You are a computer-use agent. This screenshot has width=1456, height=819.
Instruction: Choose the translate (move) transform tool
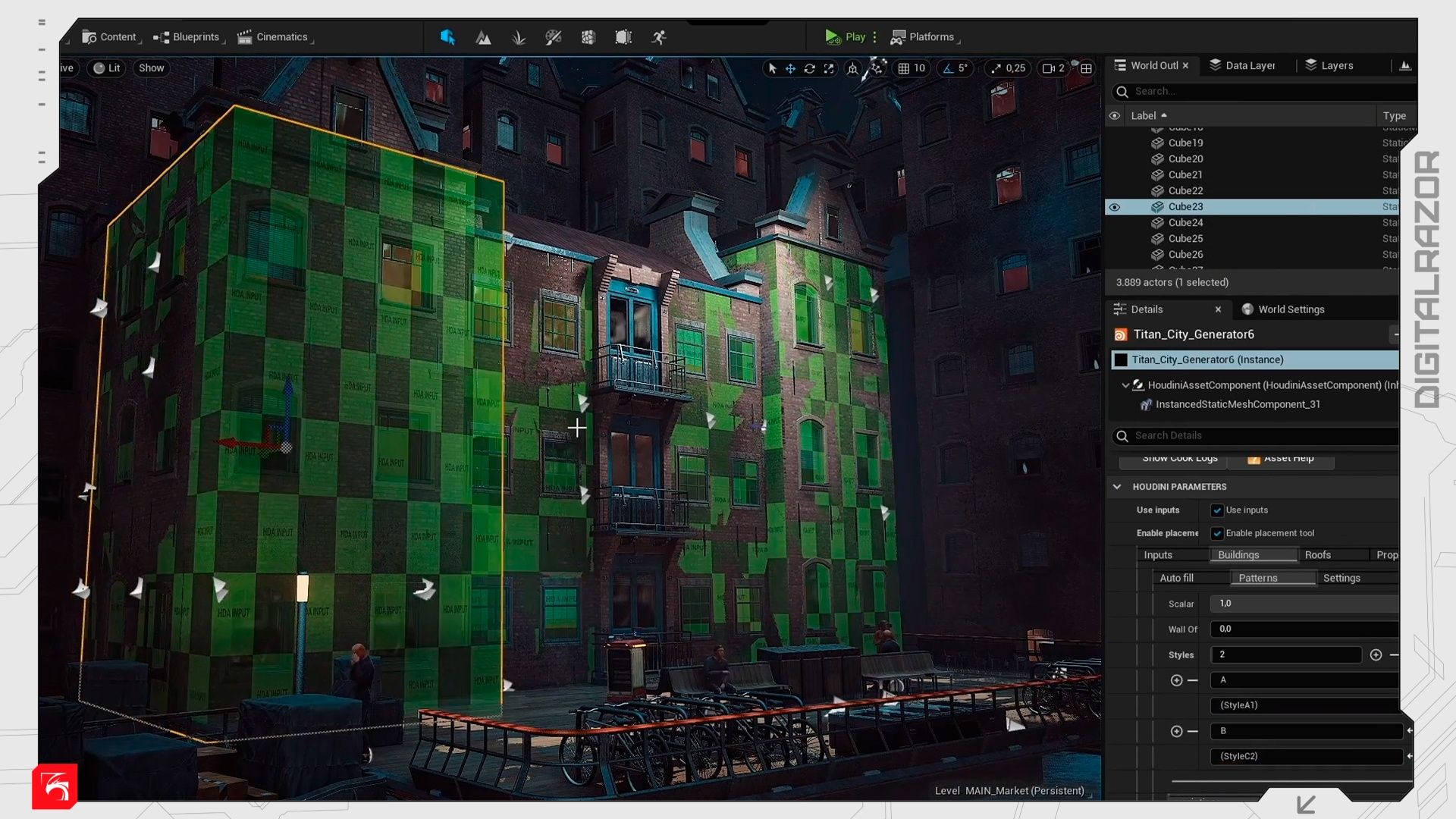[x=790, y=68]
